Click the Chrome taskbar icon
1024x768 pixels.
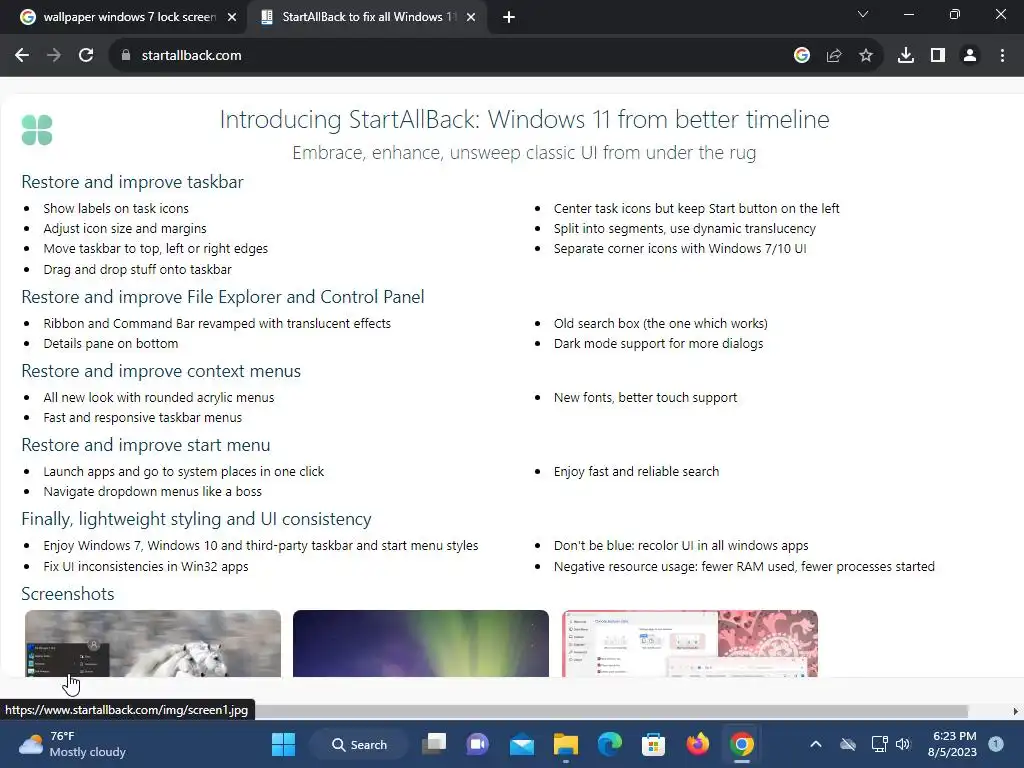[x=742, y=744]
